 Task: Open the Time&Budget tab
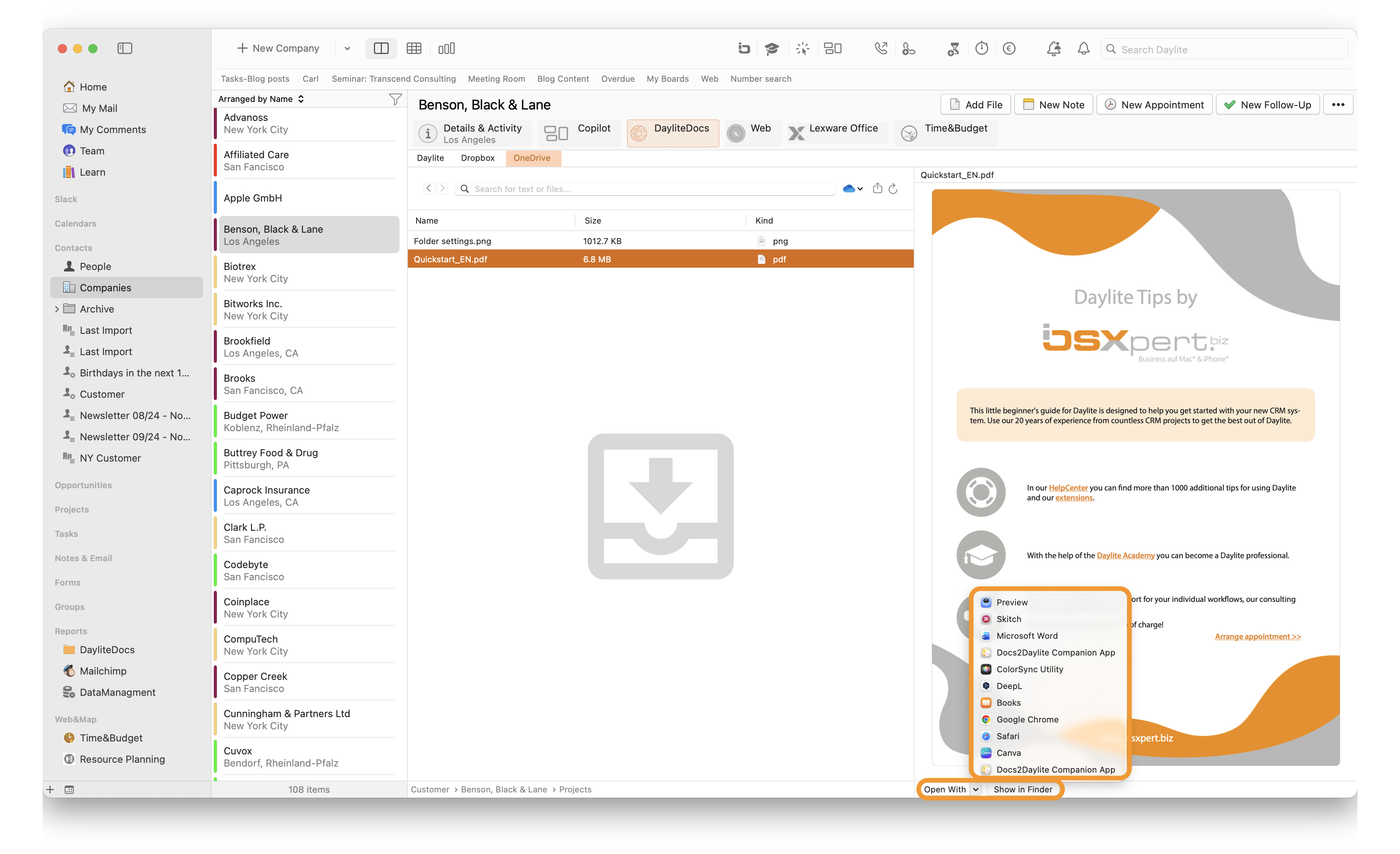945,133
